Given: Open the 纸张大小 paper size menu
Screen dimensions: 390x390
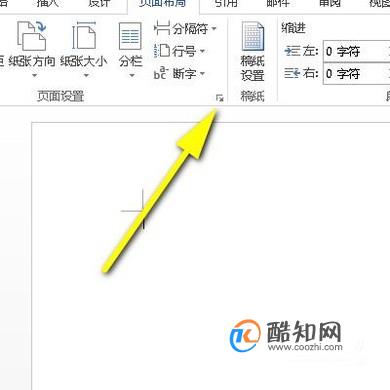Looking at the screenshot, I should (x=84, y=49).
